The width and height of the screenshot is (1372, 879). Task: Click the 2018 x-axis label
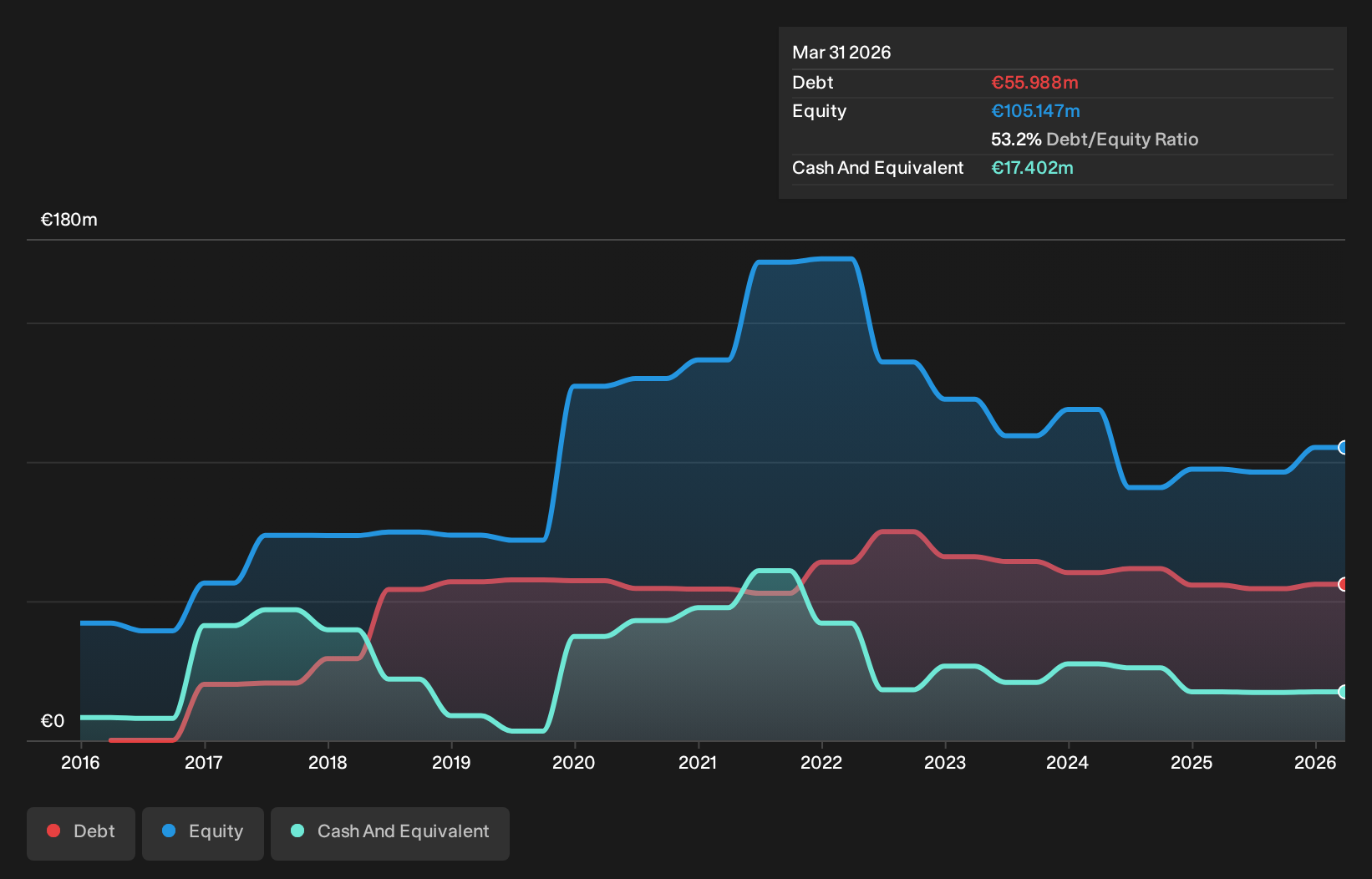pyautogui.click(x=328, y=762)
